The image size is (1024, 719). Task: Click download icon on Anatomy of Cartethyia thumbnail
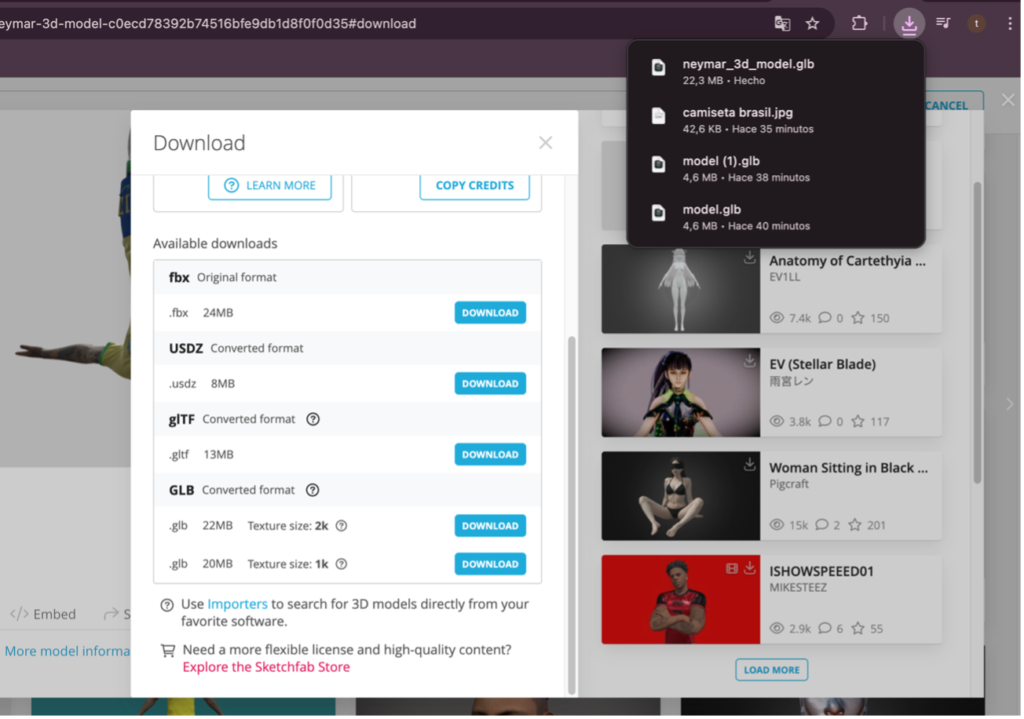tap(751, 258)
